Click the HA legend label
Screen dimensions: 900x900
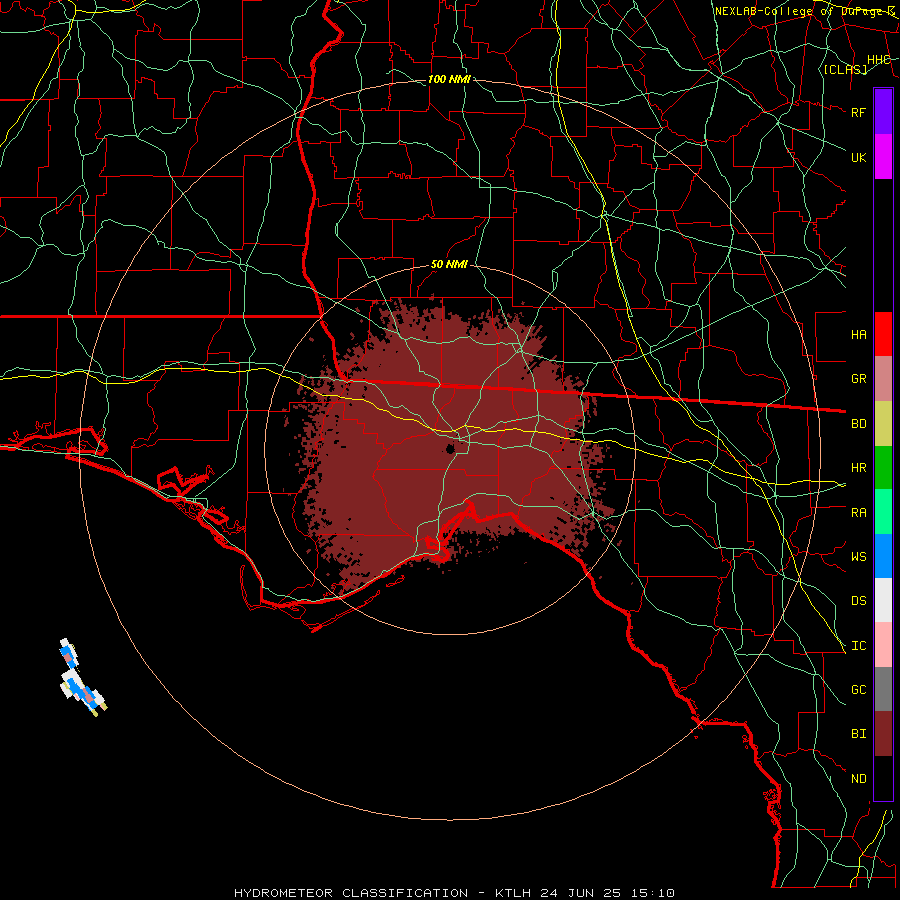pyautogui.click(x=858, y=335)
